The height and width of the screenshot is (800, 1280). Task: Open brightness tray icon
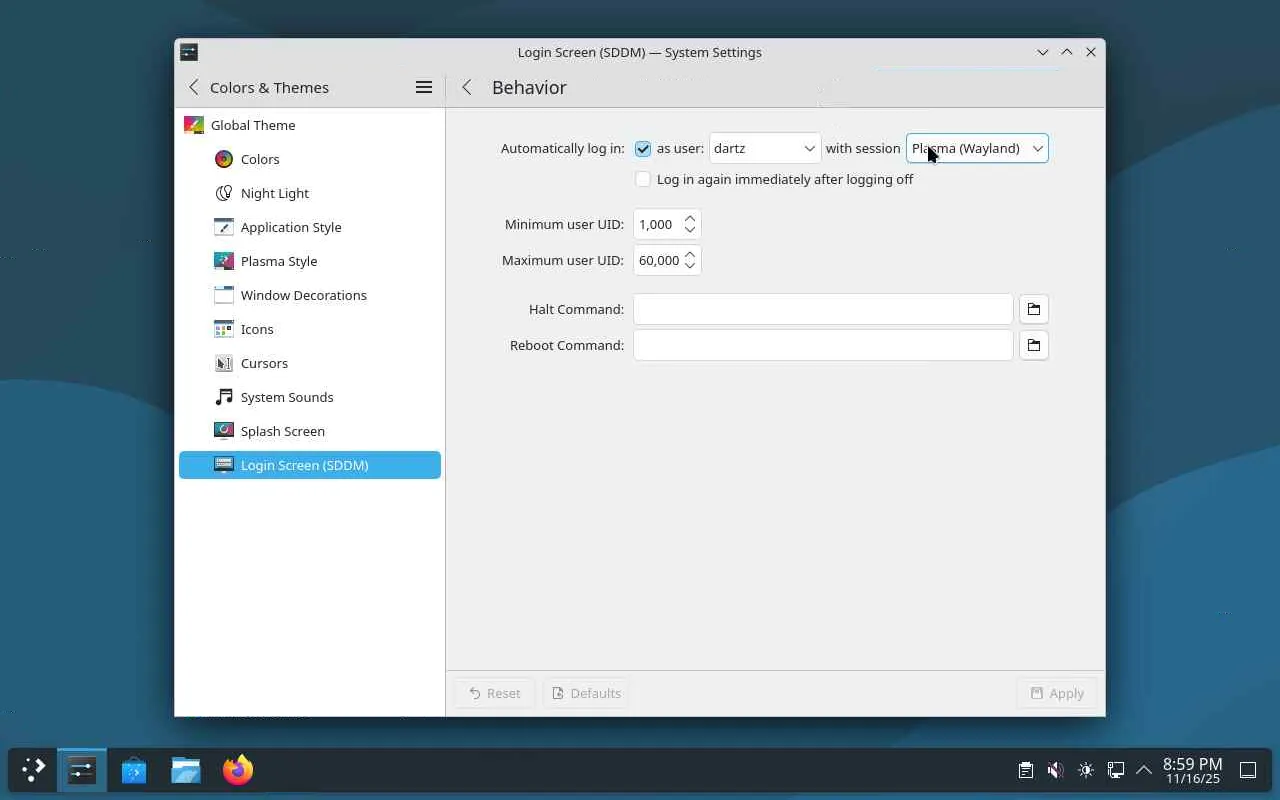tap(1086, 770)
